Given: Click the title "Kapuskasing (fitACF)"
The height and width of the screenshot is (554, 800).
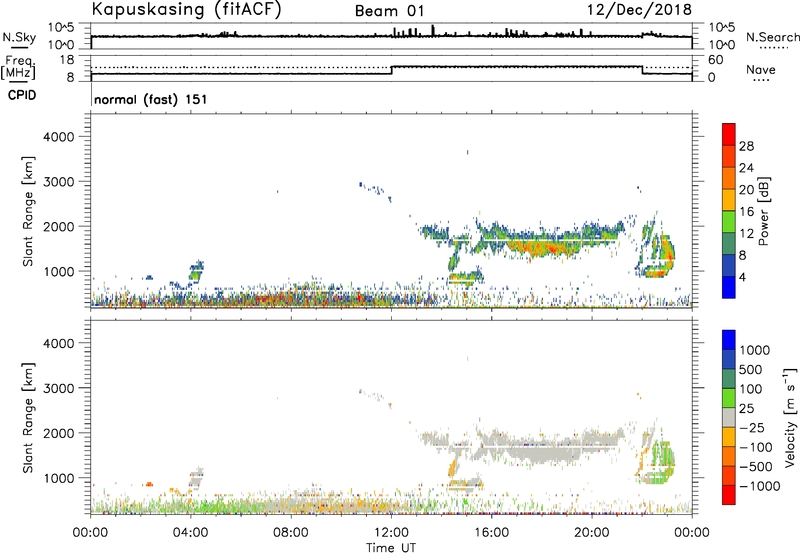Looking at the screenshot, I should click(186, 9).
